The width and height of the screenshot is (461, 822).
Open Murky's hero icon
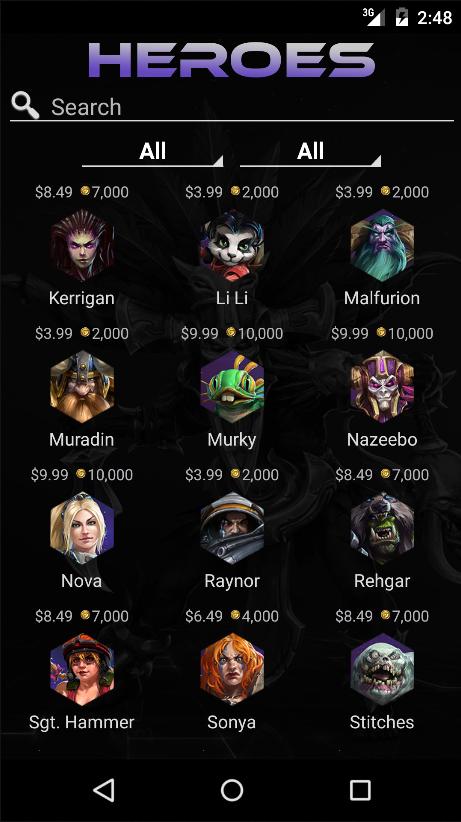[x=232, y=387]
